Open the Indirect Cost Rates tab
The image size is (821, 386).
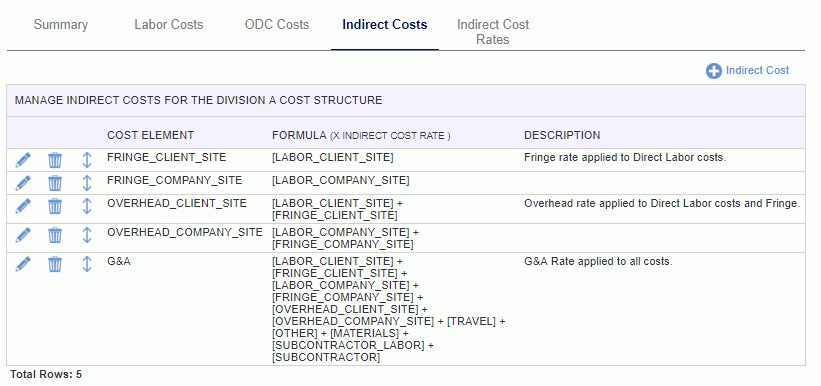pos(493,32)
